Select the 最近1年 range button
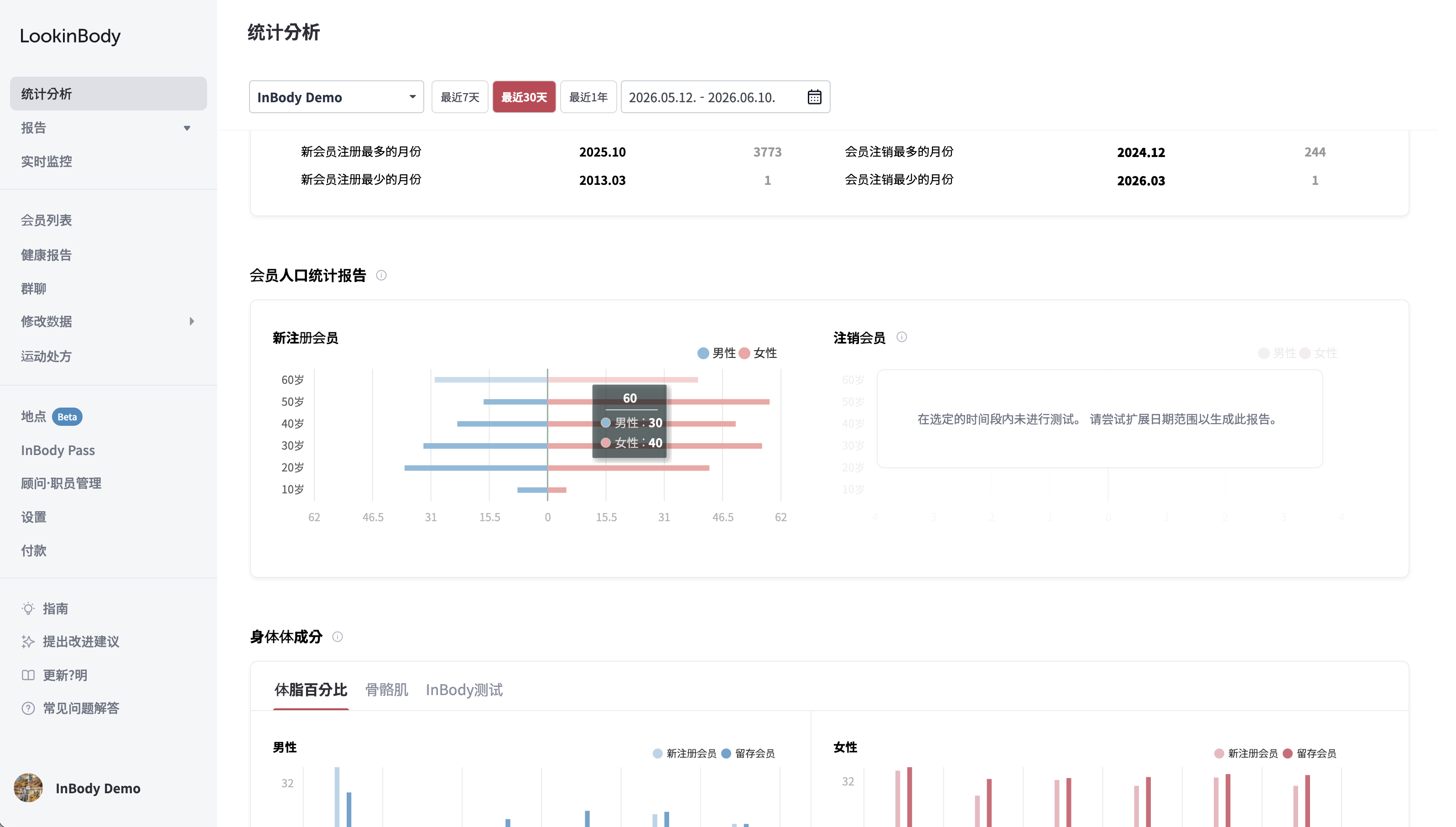This screenshot has height=827, width=1456. (x=588, y=97)
